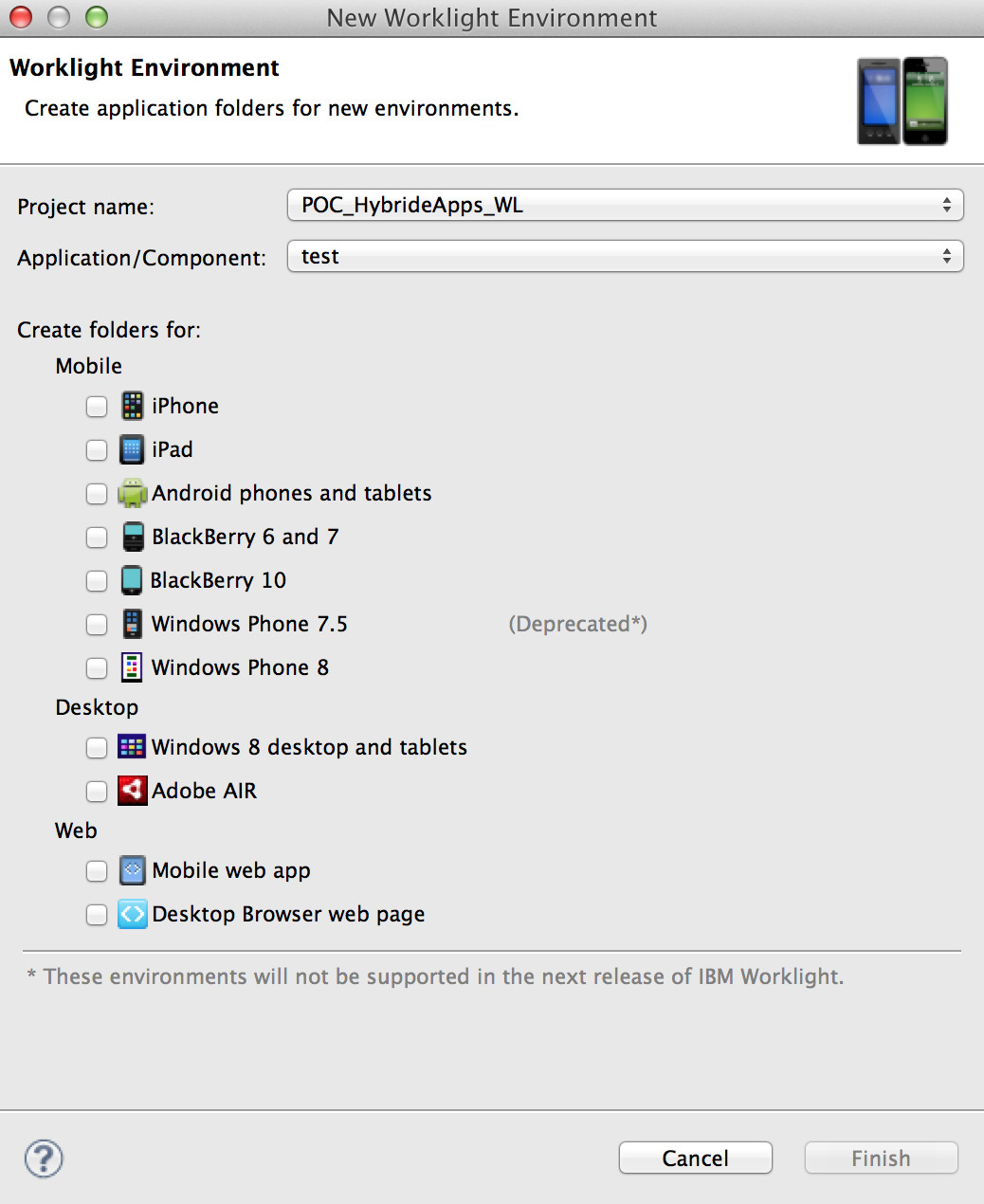
Task: Enable the iPhone checkbox
Action: click(97, 407)
